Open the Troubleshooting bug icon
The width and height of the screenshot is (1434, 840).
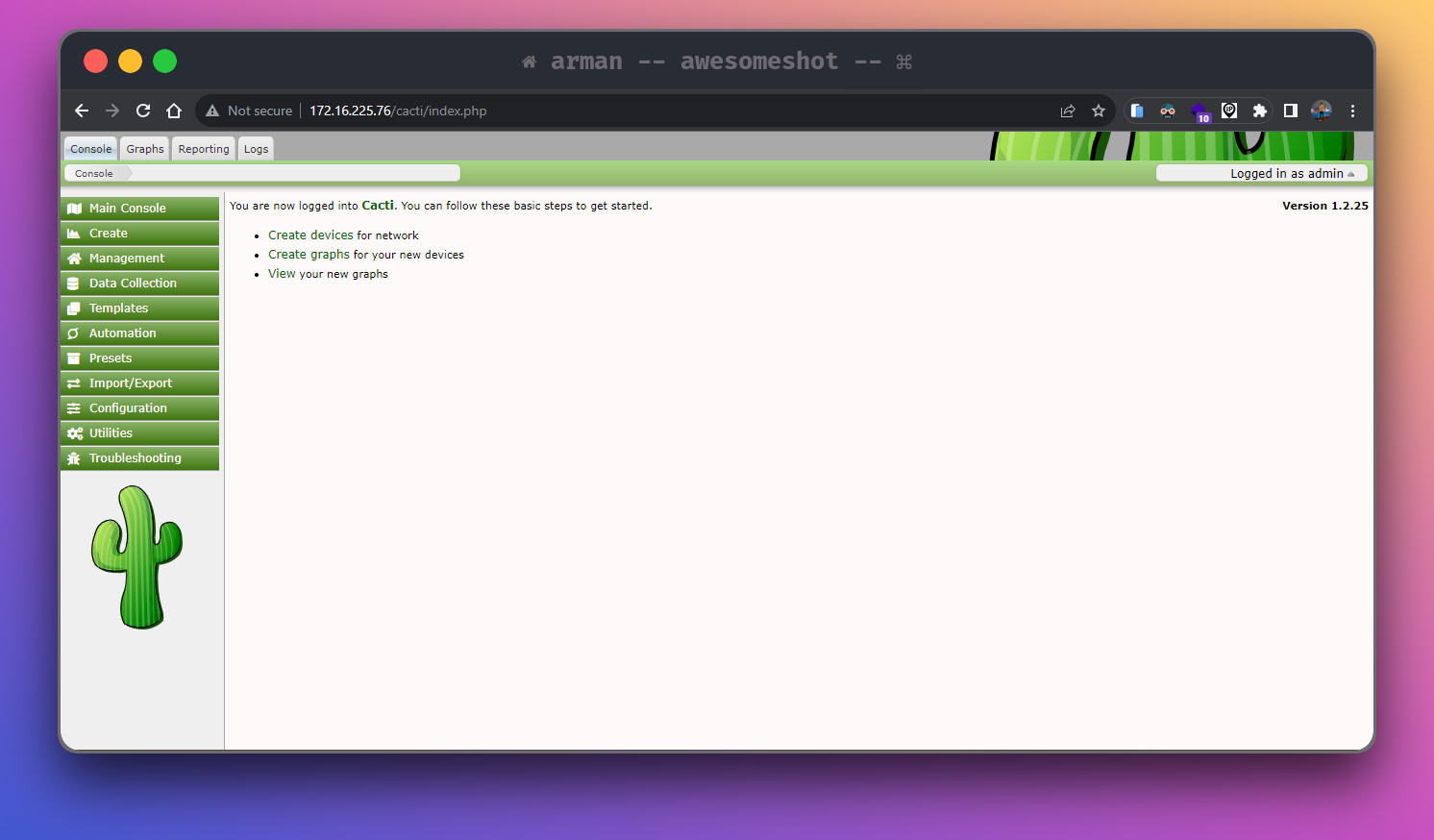[76, 457]
